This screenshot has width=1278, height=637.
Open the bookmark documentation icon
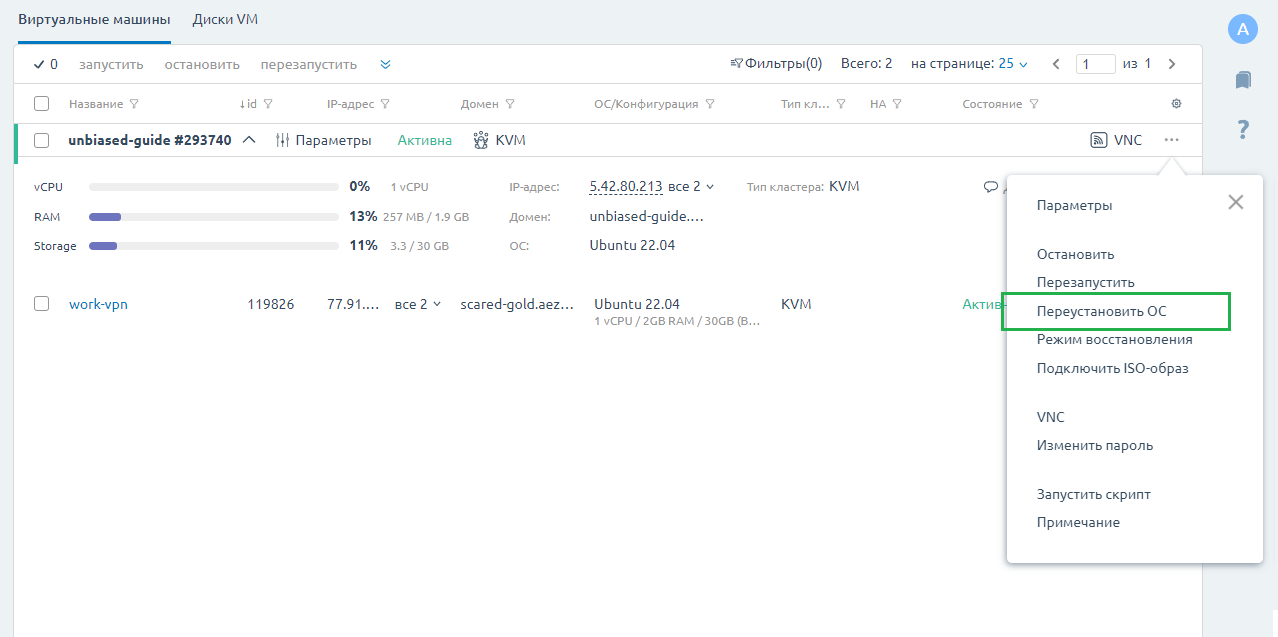click(1242, 80)
